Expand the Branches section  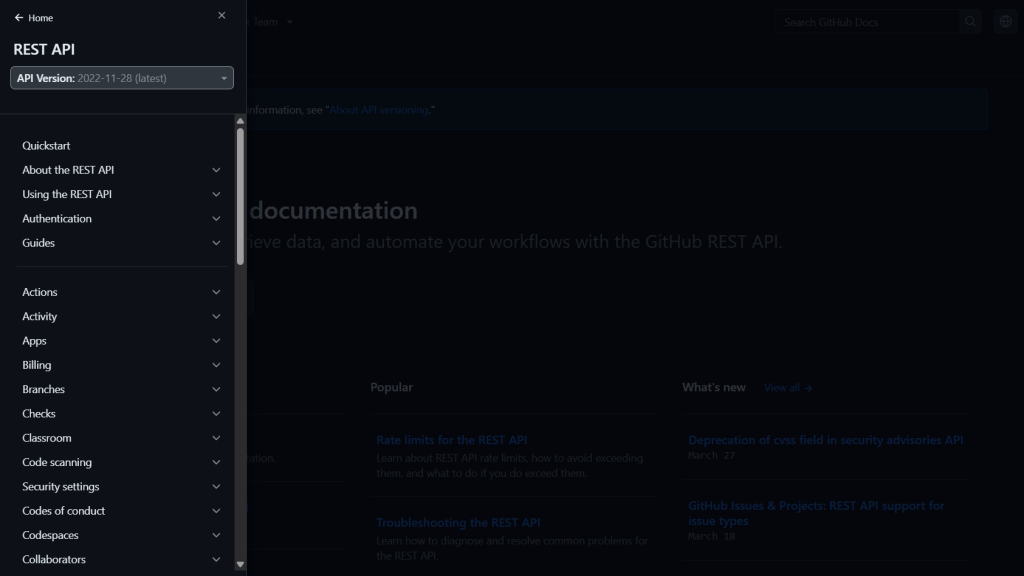(121, 389)
